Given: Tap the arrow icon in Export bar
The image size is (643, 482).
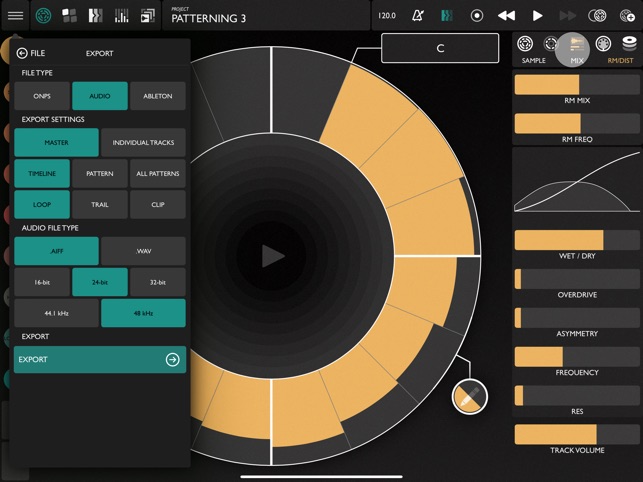Looking at the screenshot, I should (173, 359).
